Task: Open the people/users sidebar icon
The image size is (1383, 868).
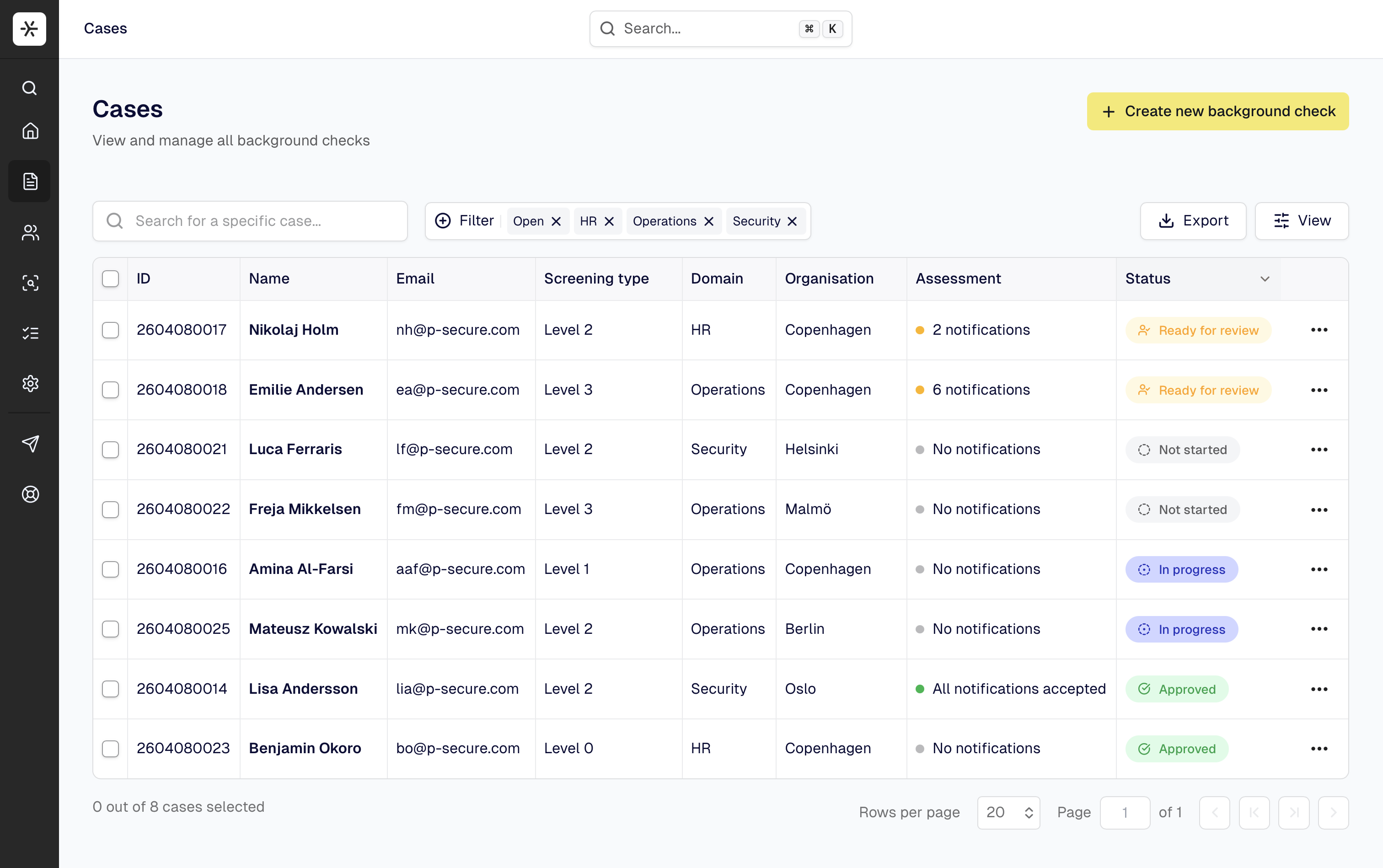Action: point(30,232)
